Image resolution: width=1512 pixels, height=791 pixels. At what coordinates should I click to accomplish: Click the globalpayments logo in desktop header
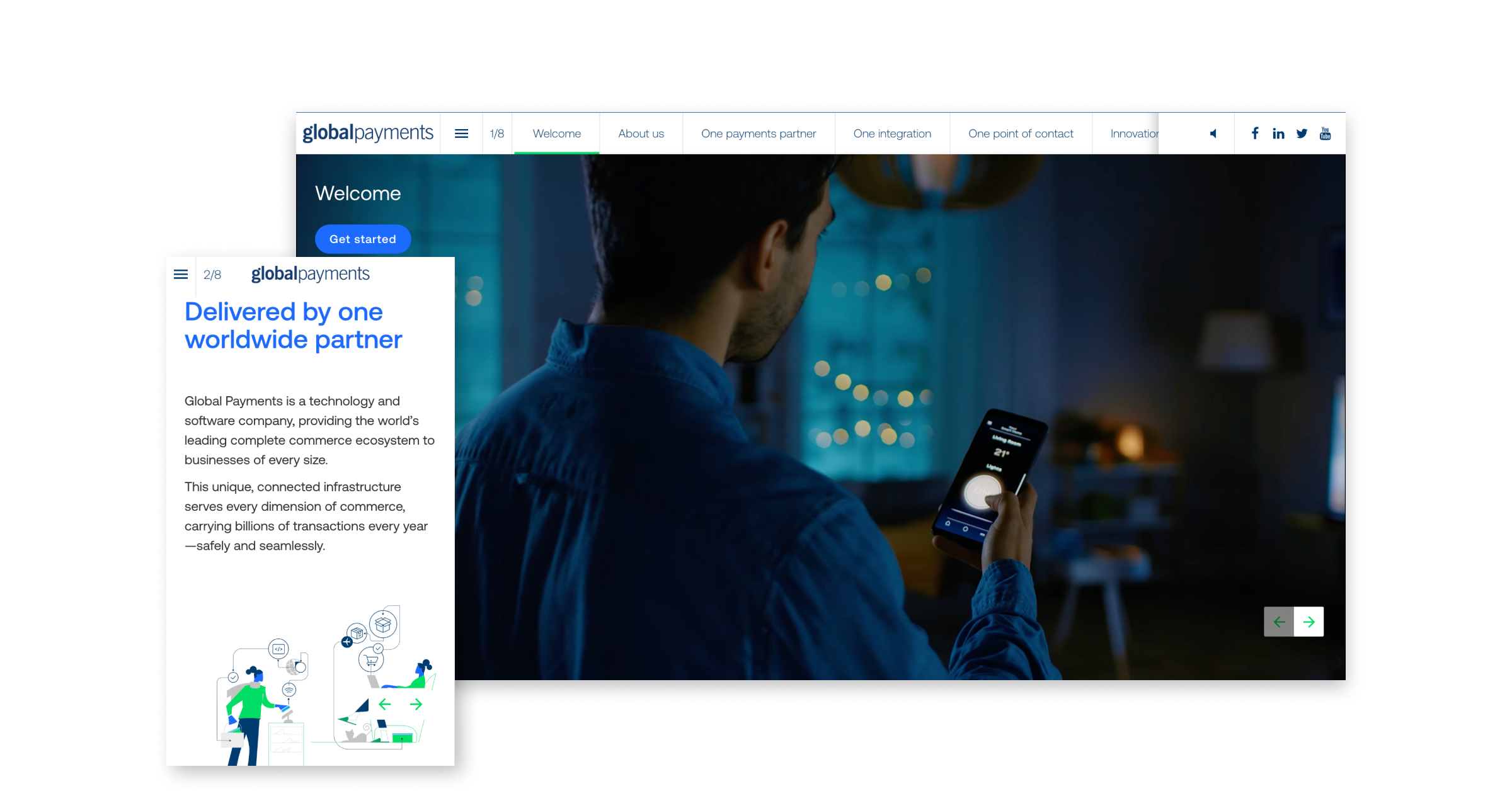coord(368,133)
